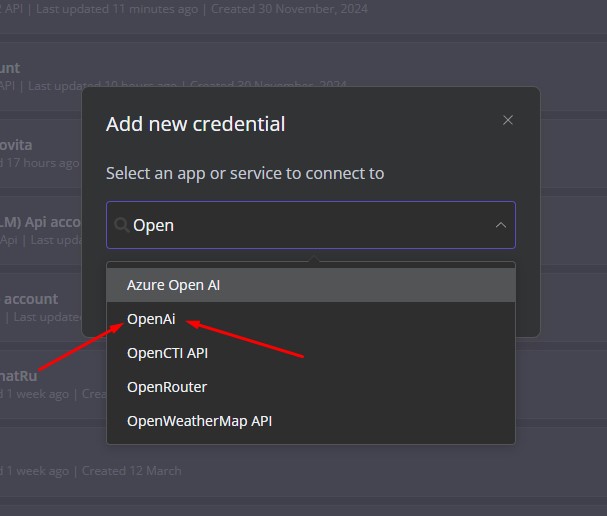Collapse the service dropdown chevron
Image resolution: width=607 pixels, height=516 pixels.
pyautogui.click(x=501, y=225)
